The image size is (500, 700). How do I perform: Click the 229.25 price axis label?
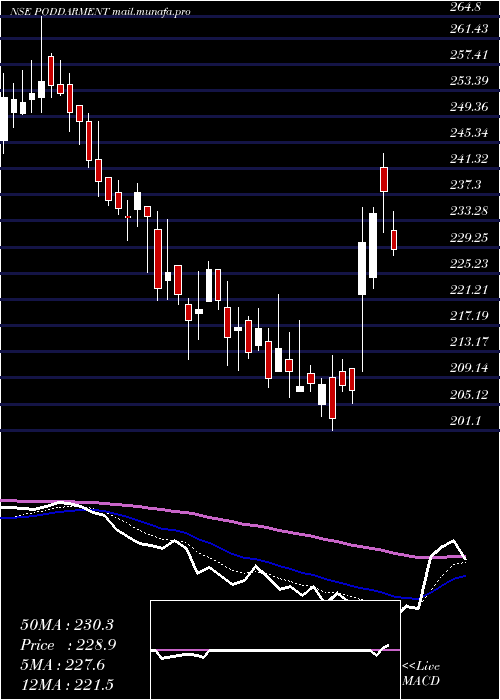click(471, 238)
